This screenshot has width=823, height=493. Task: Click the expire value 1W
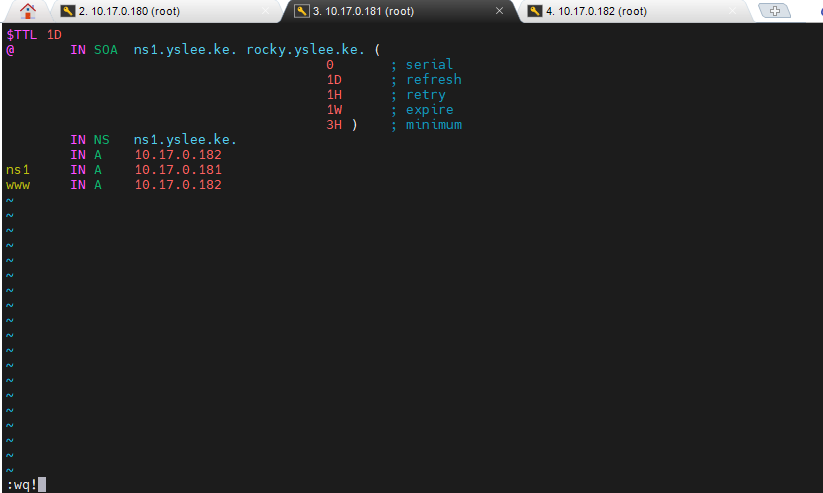coord(334,110)
